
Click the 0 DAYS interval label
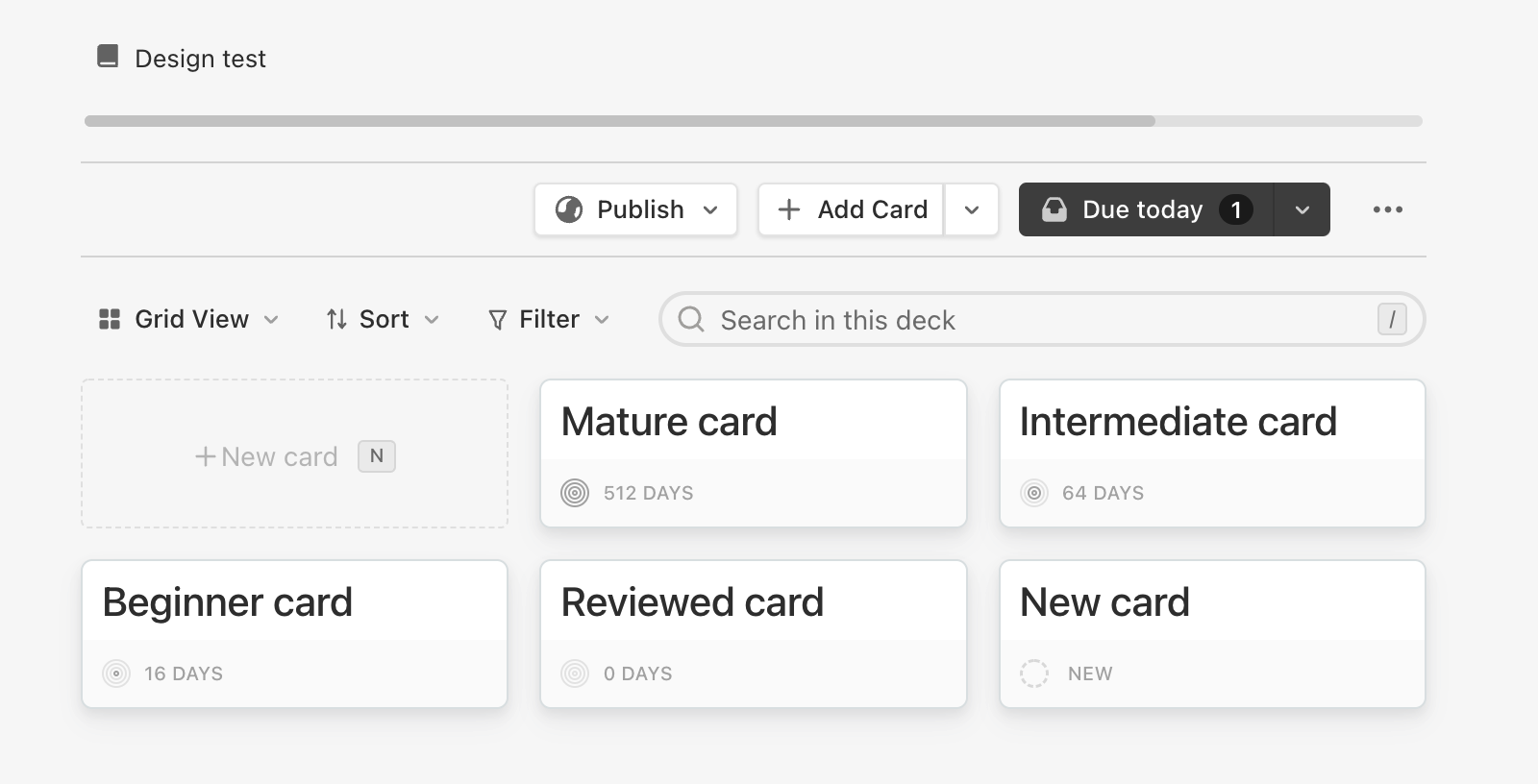(638, 674)
